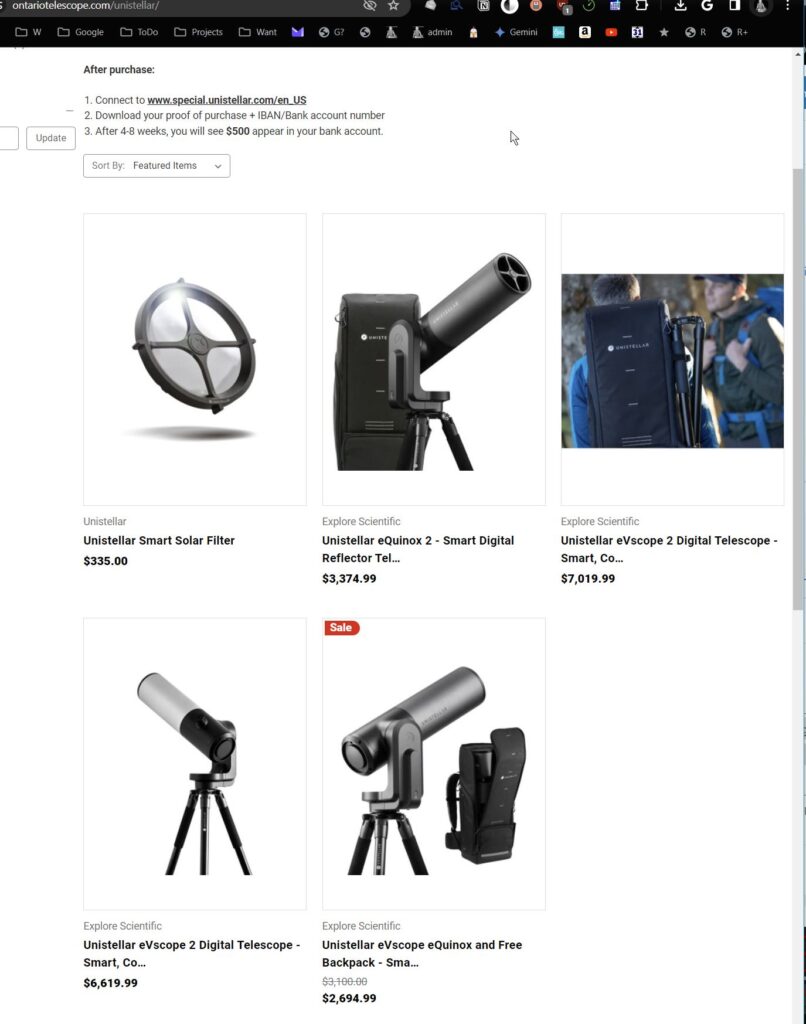806x1024 pixels.
Task: Open the Notion extension icon
Action: pyautogui.click(x=483, y=5)
